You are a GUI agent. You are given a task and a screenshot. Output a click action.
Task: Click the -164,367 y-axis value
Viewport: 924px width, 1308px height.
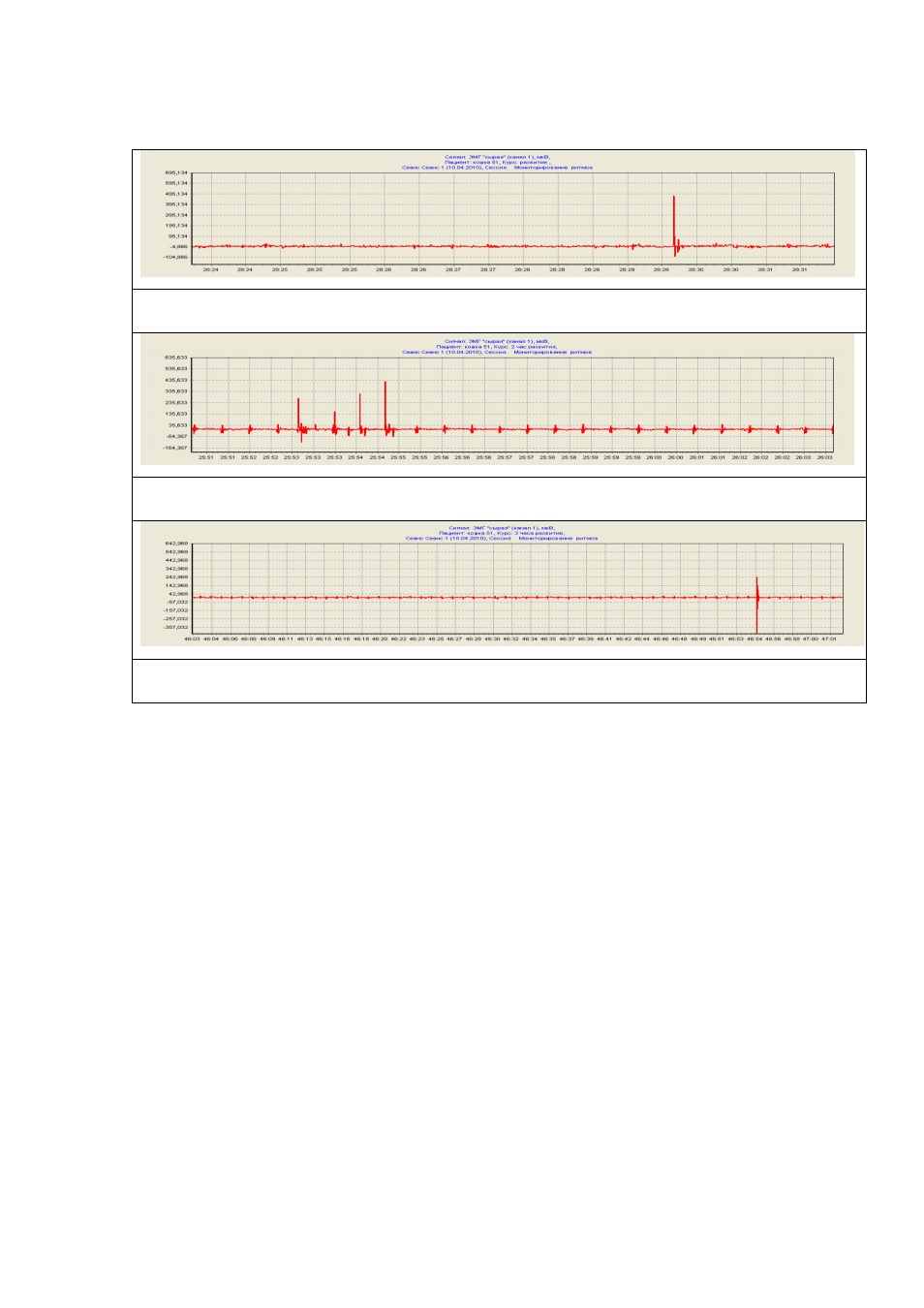[x=175, y=448]
